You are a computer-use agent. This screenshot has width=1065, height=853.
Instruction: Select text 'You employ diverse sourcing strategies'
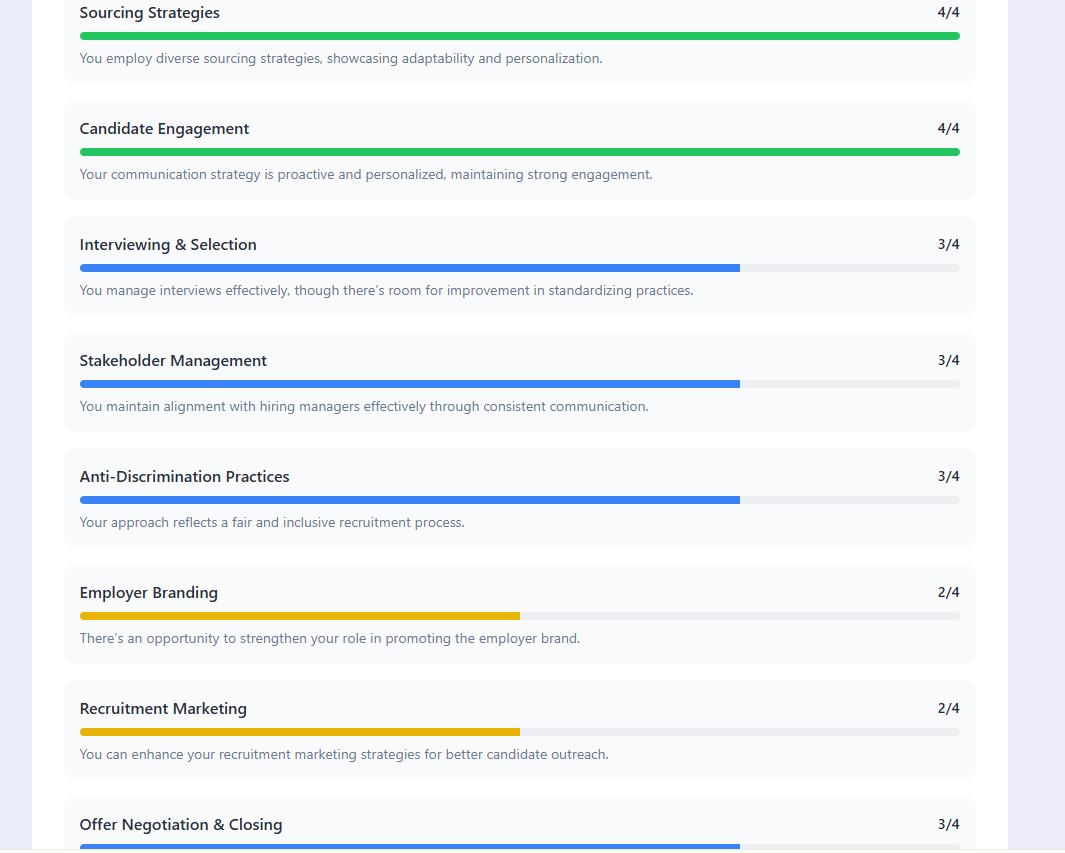[200, 58]
